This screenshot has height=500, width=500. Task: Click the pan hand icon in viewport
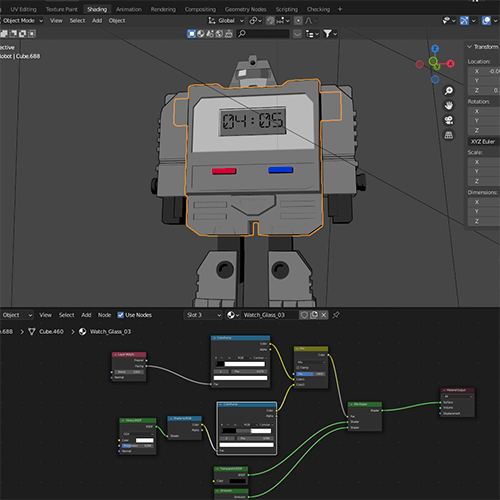click(x=449, y=106)
